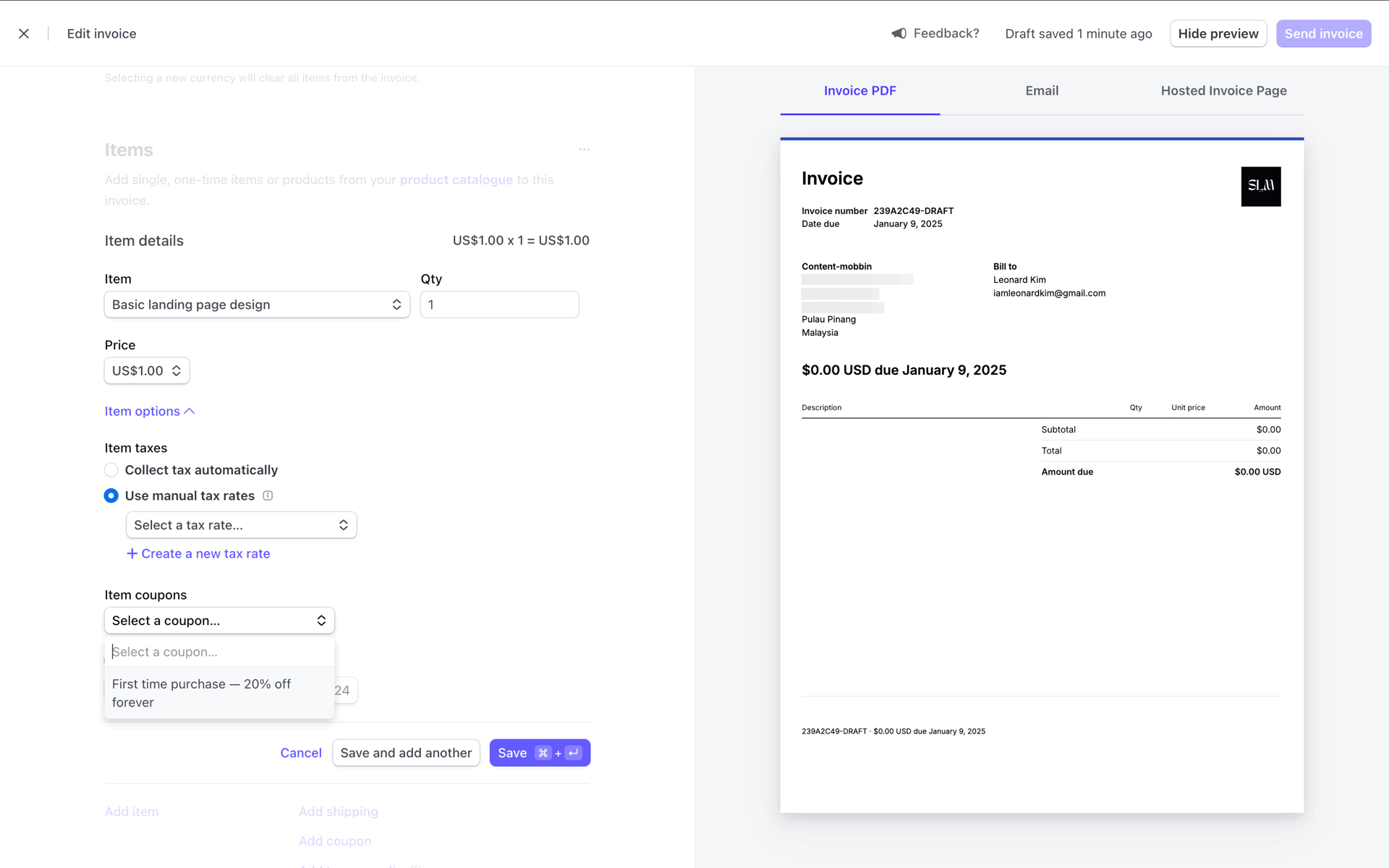Switch to the Email preview tab

click(x=1042, y=91)
